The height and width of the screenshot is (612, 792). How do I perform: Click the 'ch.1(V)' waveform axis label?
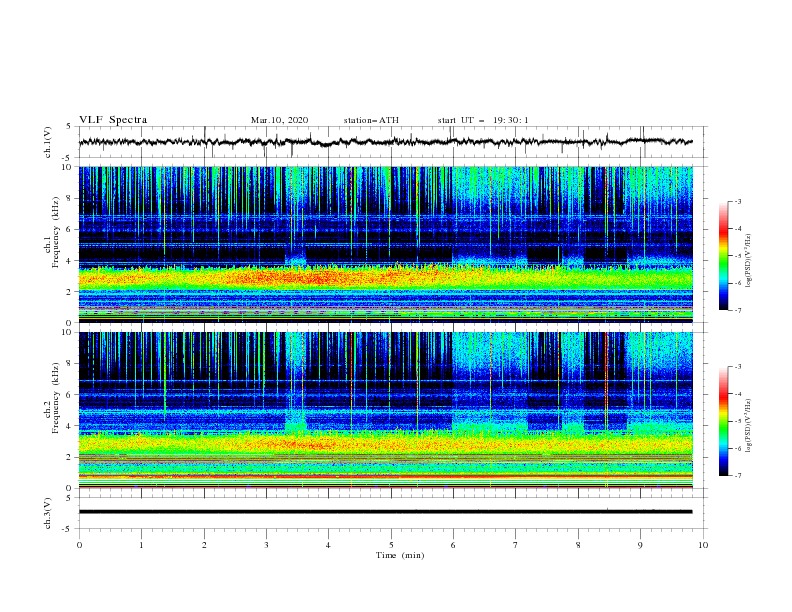point(48,142)
